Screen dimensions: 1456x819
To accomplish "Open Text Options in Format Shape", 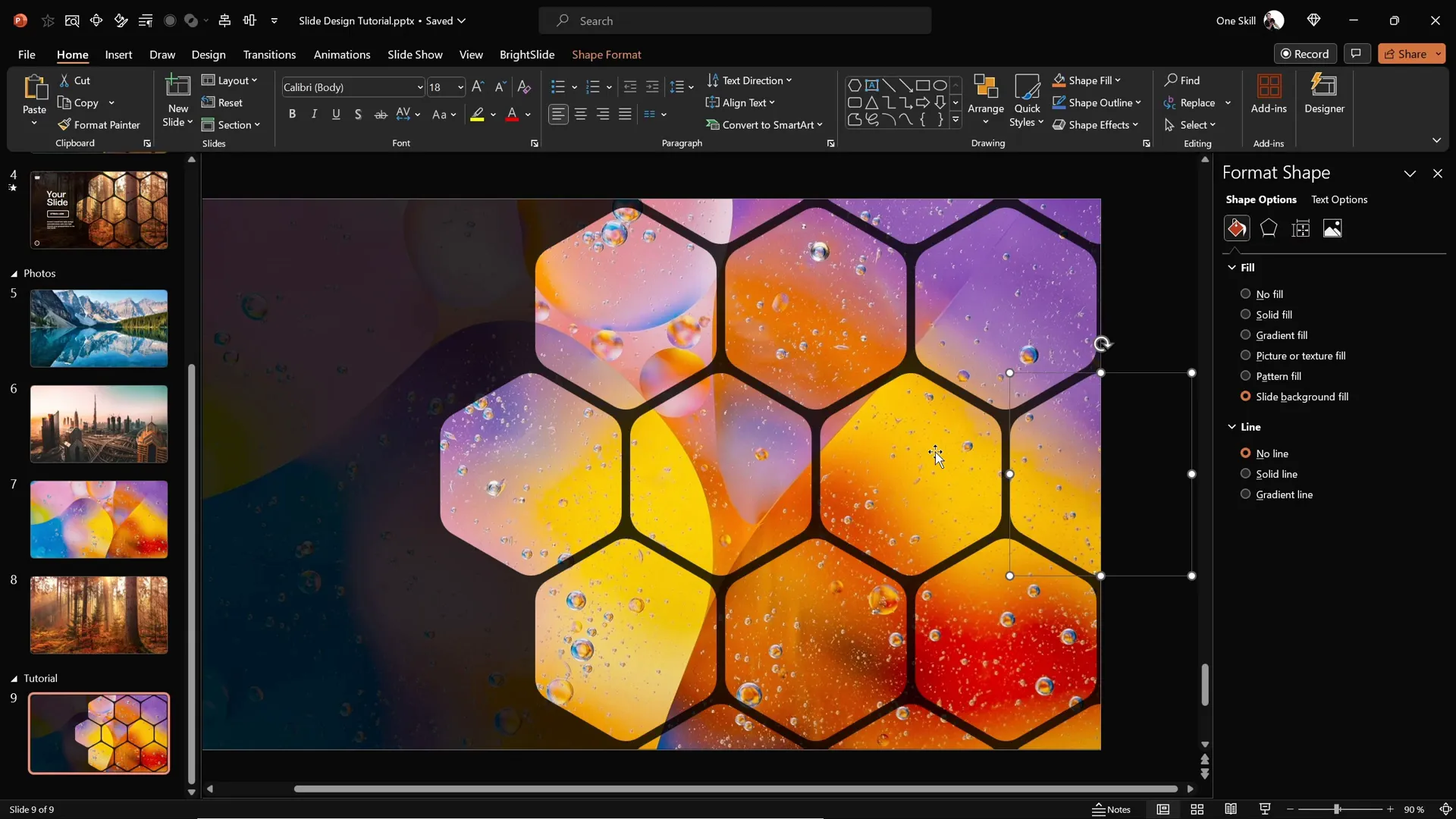I will click(x=1338, y=199).
